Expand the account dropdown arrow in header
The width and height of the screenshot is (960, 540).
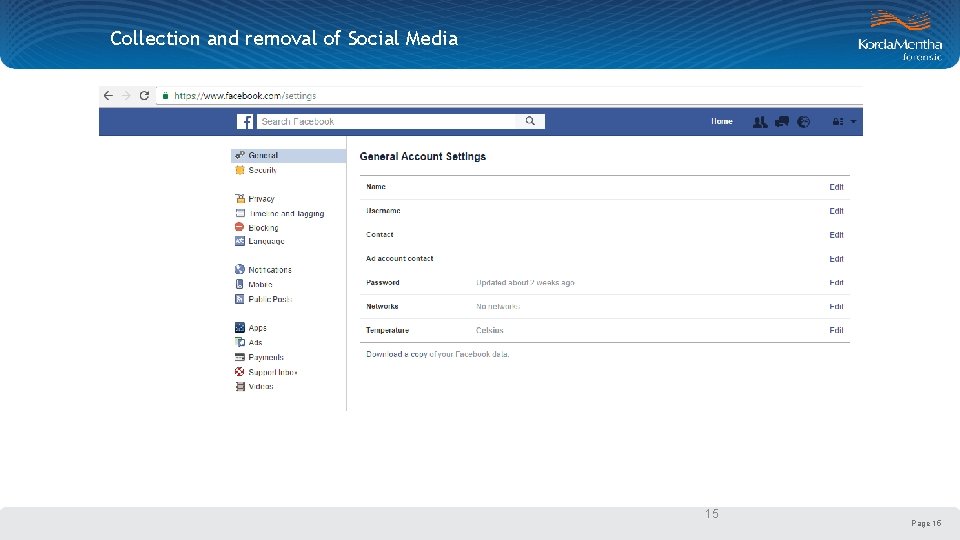coord(853,122)
